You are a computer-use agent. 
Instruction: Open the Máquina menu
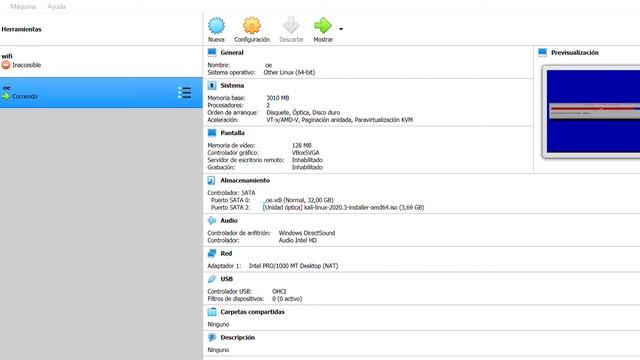(23, 7)
